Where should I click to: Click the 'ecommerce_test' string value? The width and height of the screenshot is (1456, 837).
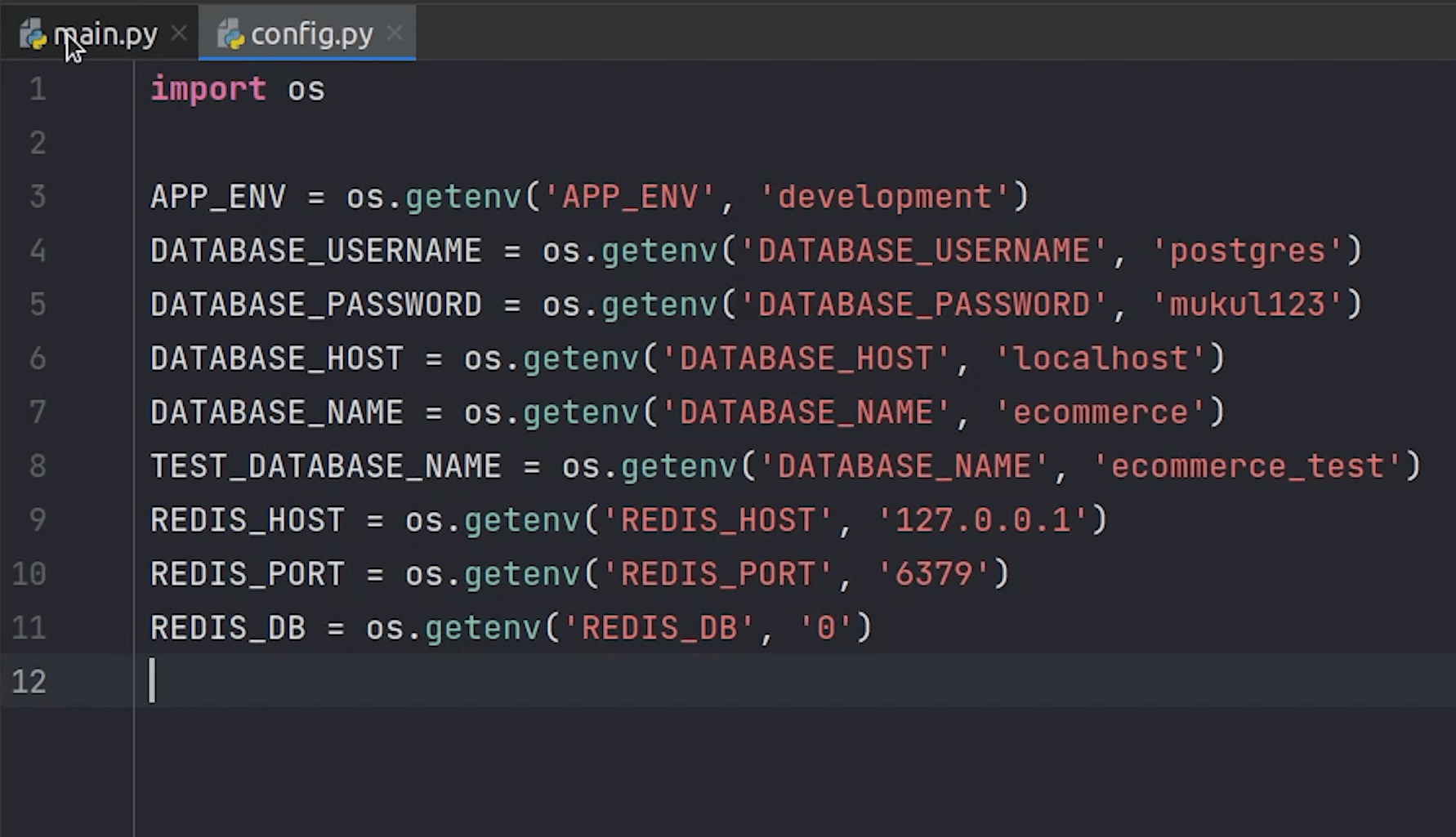(1247, 466)
